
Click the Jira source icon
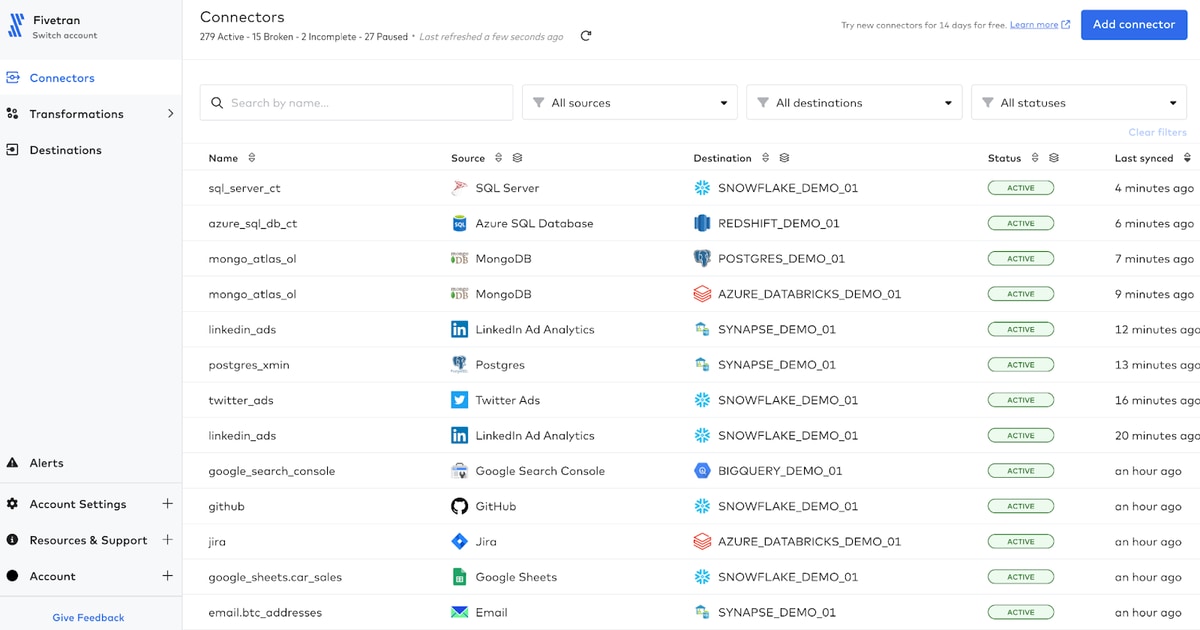pyautogui.click(x=459, y=541)
